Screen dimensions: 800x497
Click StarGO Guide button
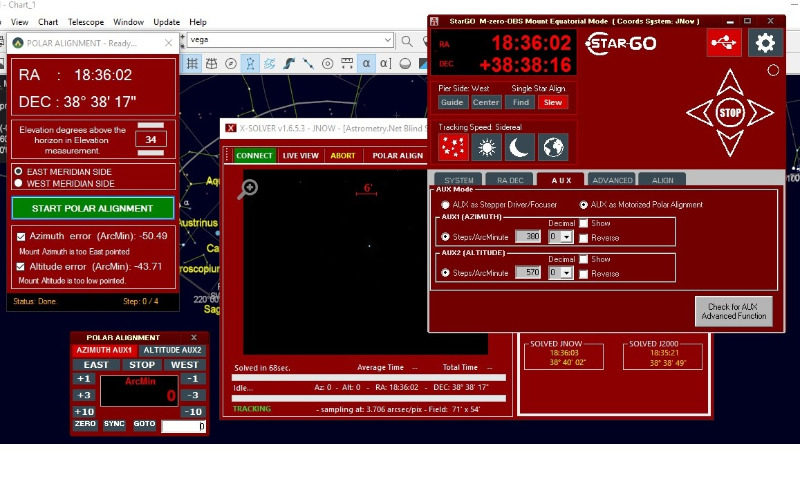pos(452,102)
